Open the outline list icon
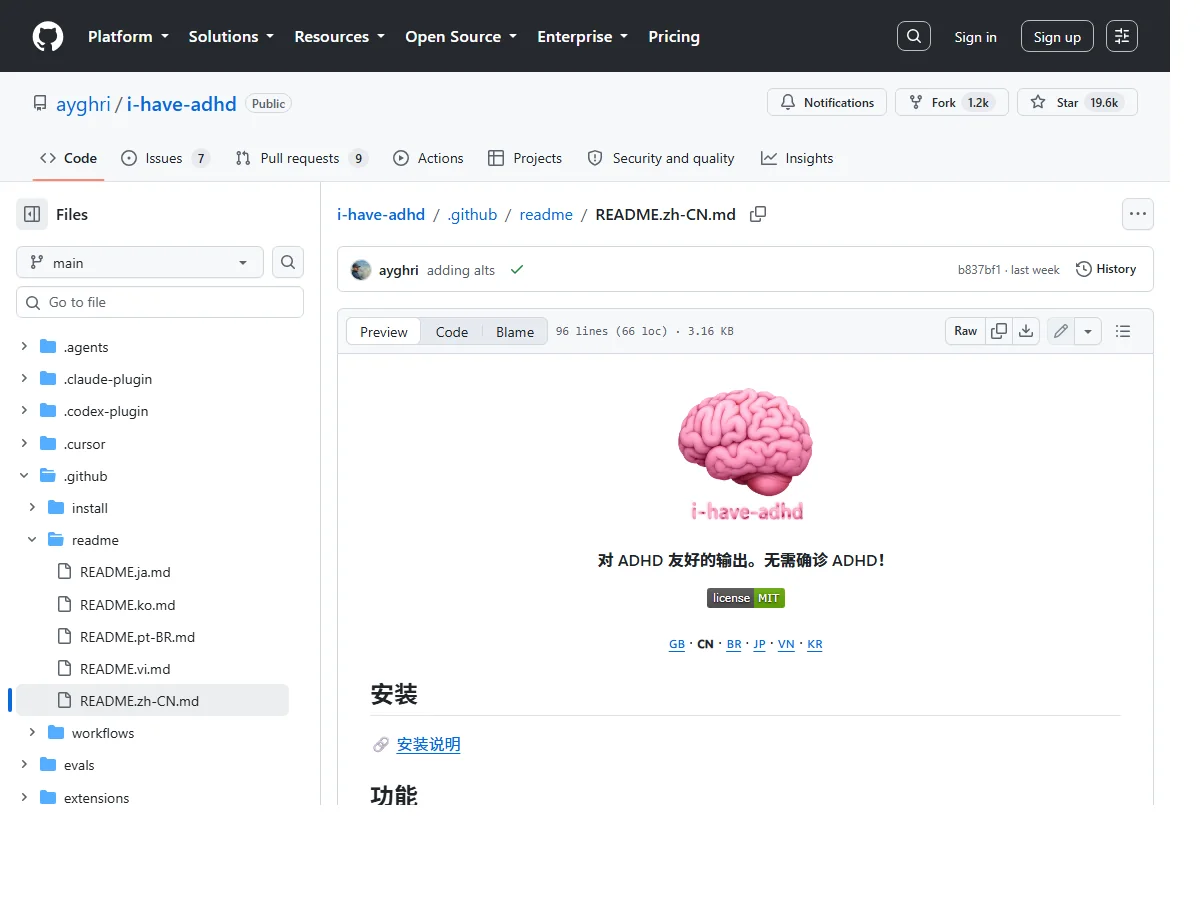 [x=1123, y=331]
